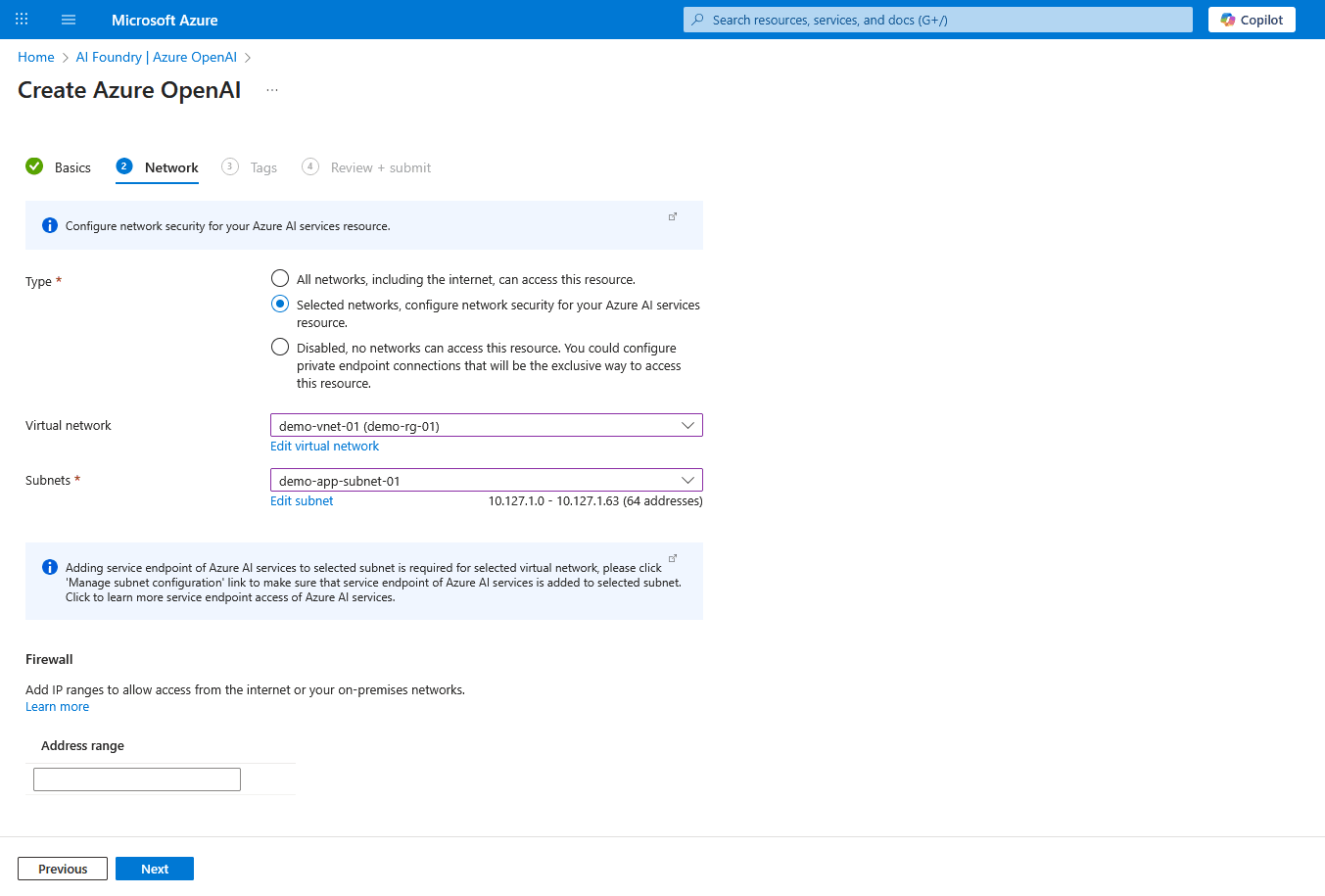This screenshot has height=896, width=1325.
Task: Open the Edit virtual network link
Action: (324, 446)
